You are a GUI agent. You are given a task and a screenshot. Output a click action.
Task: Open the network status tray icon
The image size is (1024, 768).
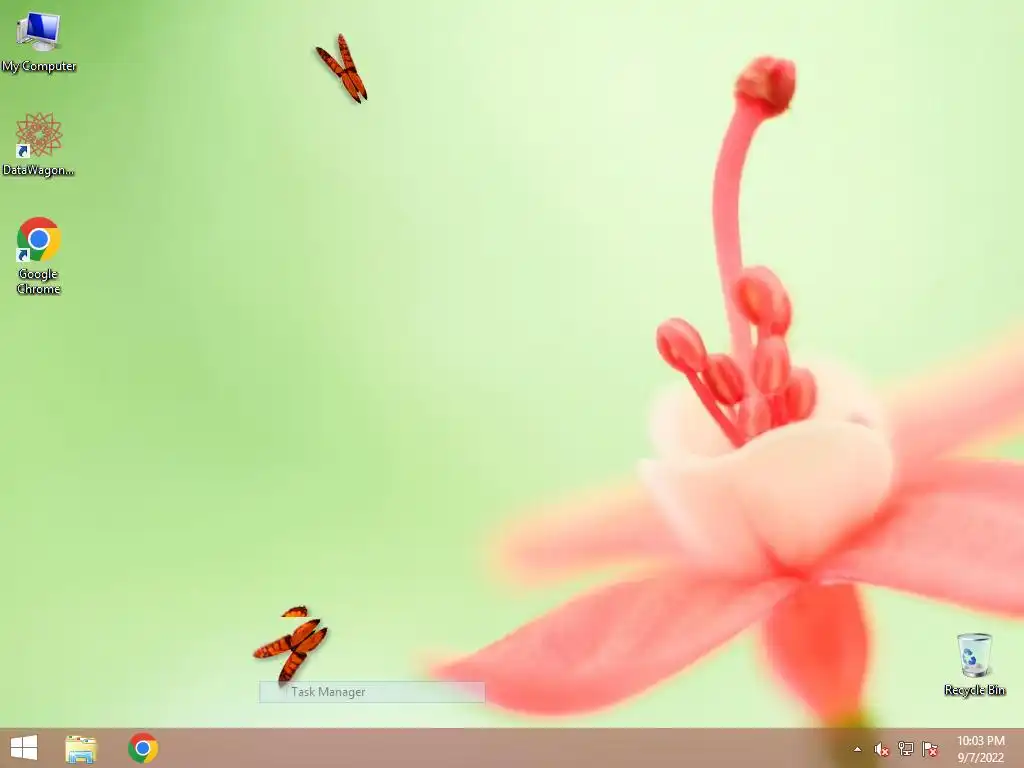[x=905, y=748]
